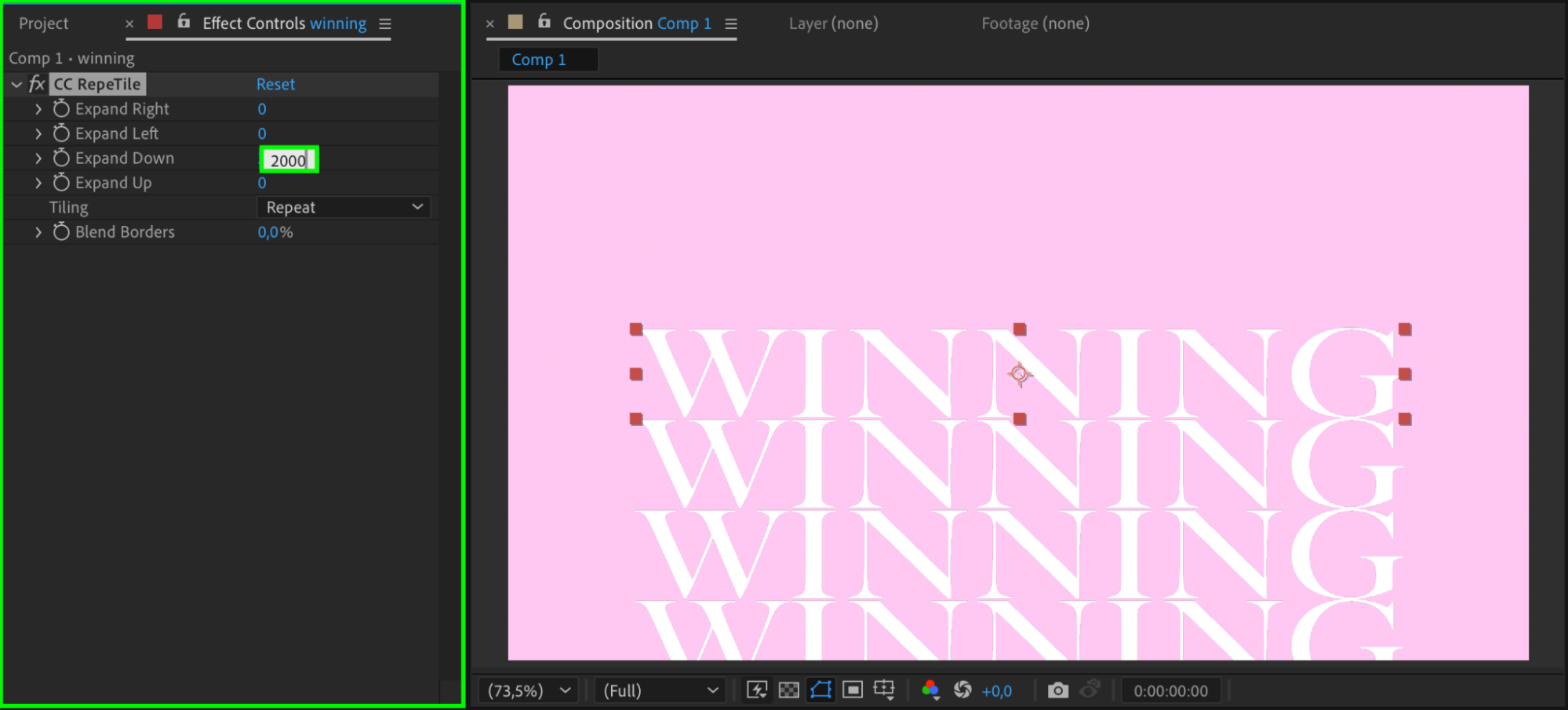Open the Tiling Repeat dropdown
This screenshot has height=710, width=1568.
(x=344, y=207)
